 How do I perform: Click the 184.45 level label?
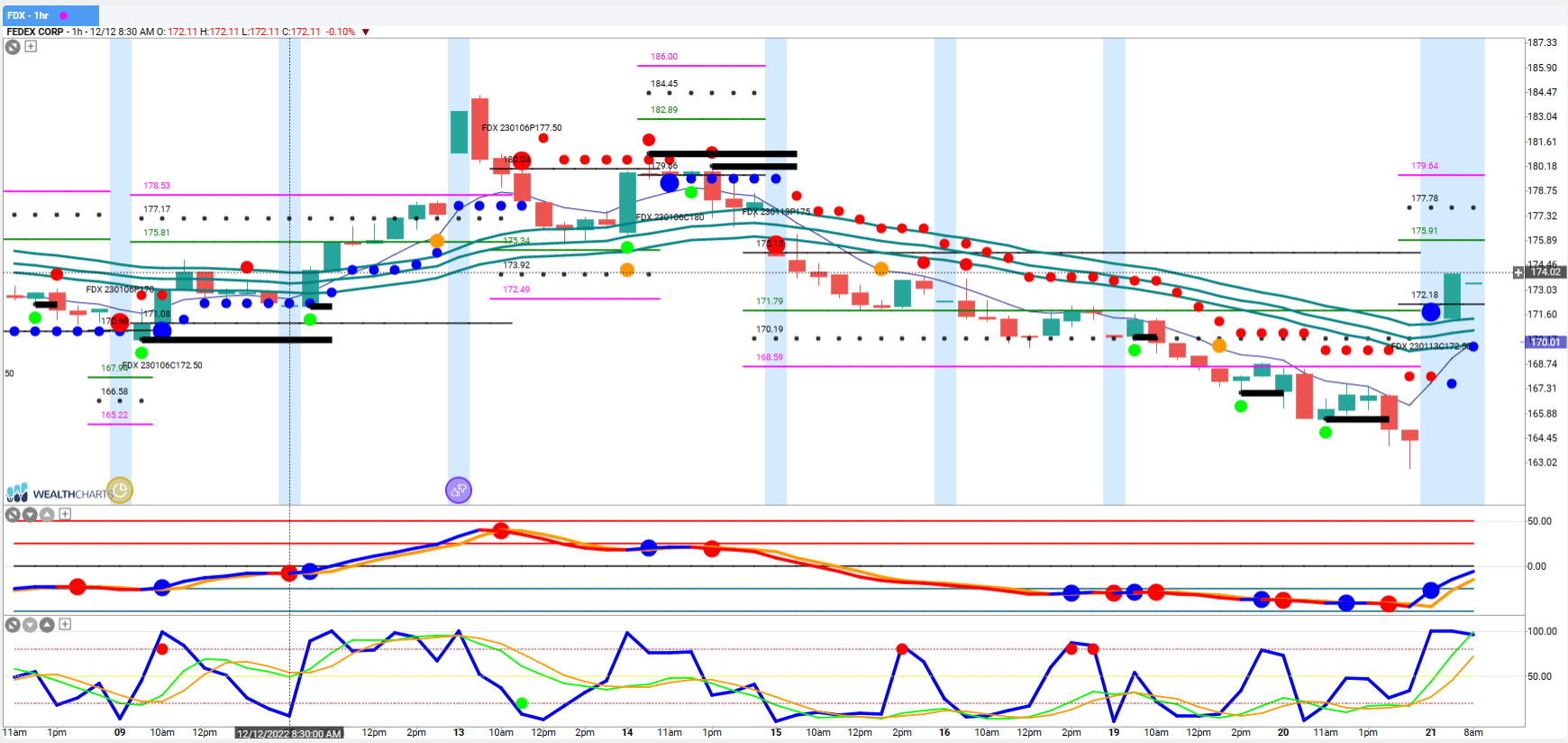[x=664, y=84]
